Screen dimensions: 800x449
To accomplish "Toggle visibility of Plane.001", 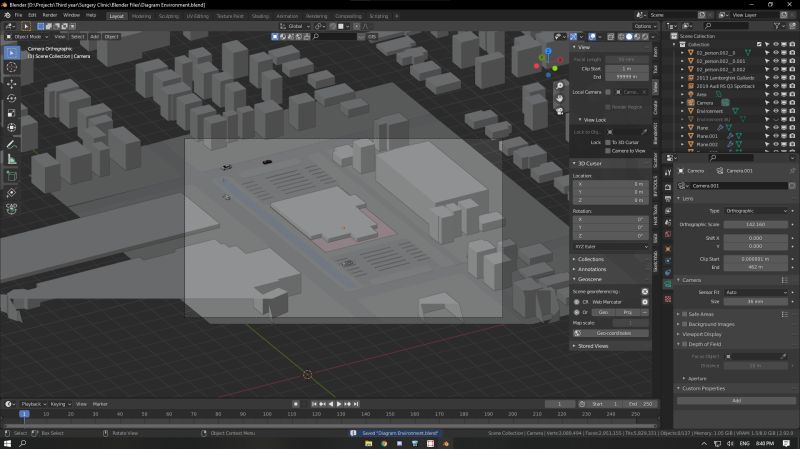I will [x=776, y=136].
